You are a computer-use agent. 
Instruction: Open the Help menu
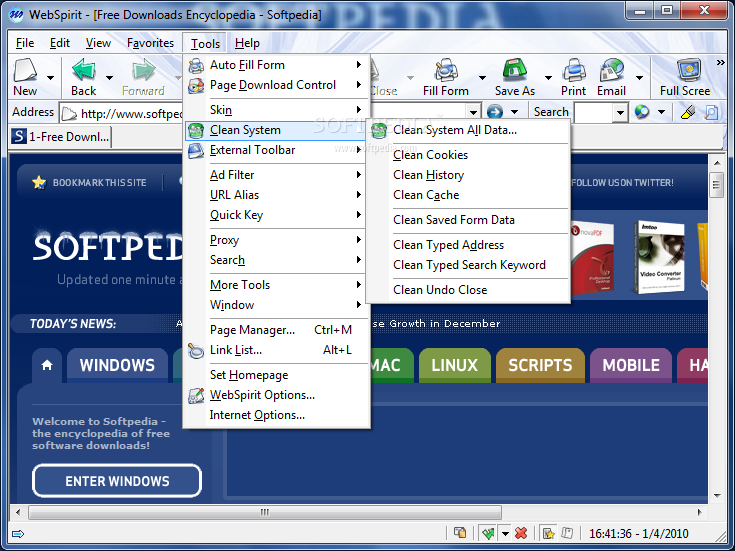point(247,43)
